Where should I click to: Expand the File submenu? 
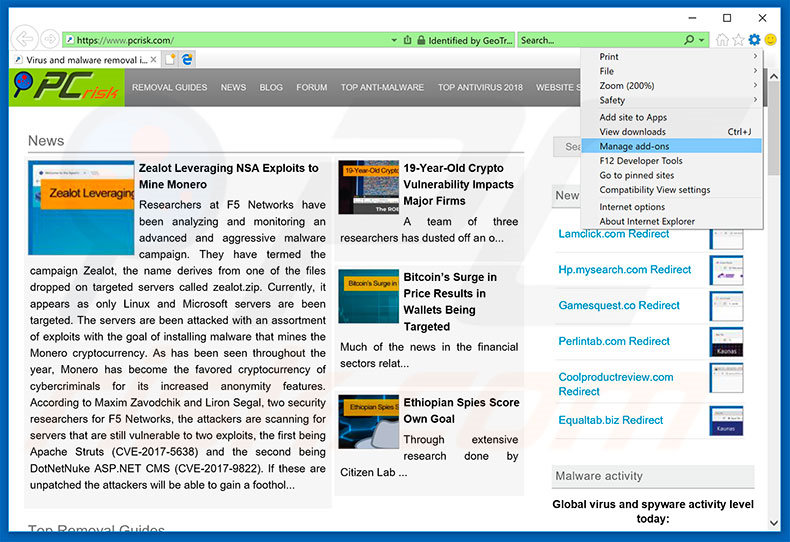tap(671, 71)
